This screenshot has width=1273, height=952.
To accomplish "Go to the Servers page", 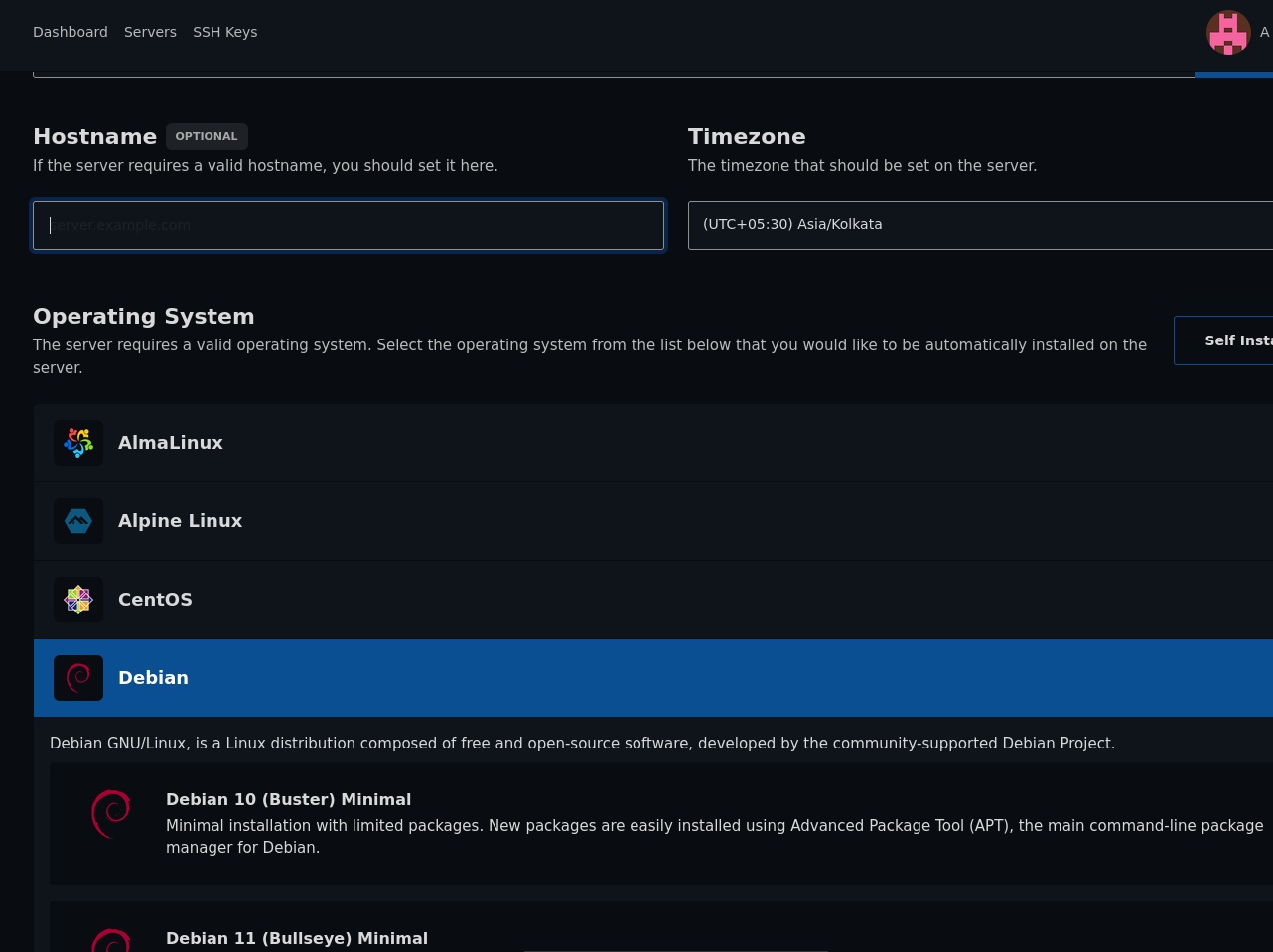I will 150,32.
